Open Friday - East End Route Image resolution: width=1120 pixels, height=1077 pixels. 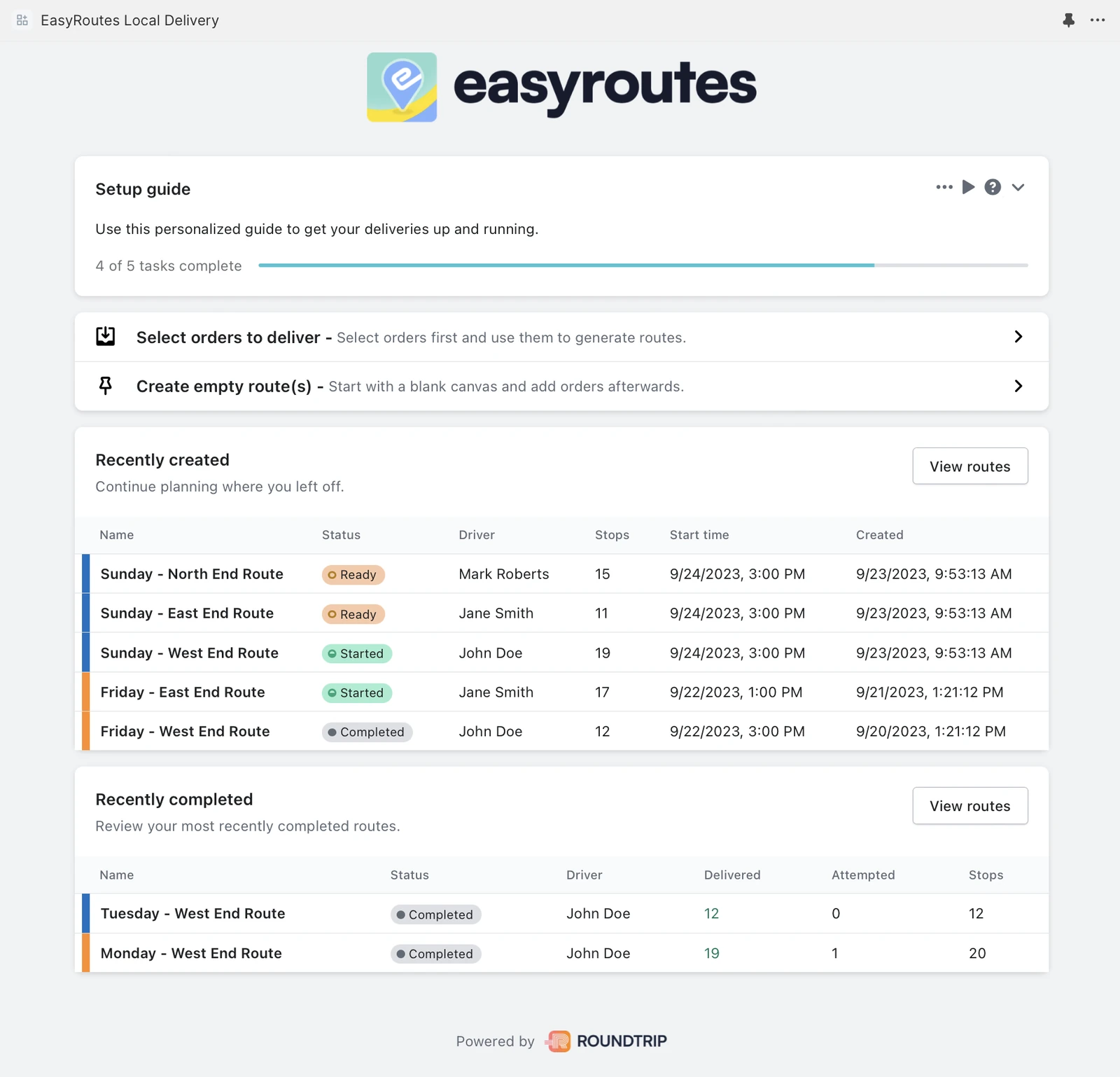click(183, 692)
